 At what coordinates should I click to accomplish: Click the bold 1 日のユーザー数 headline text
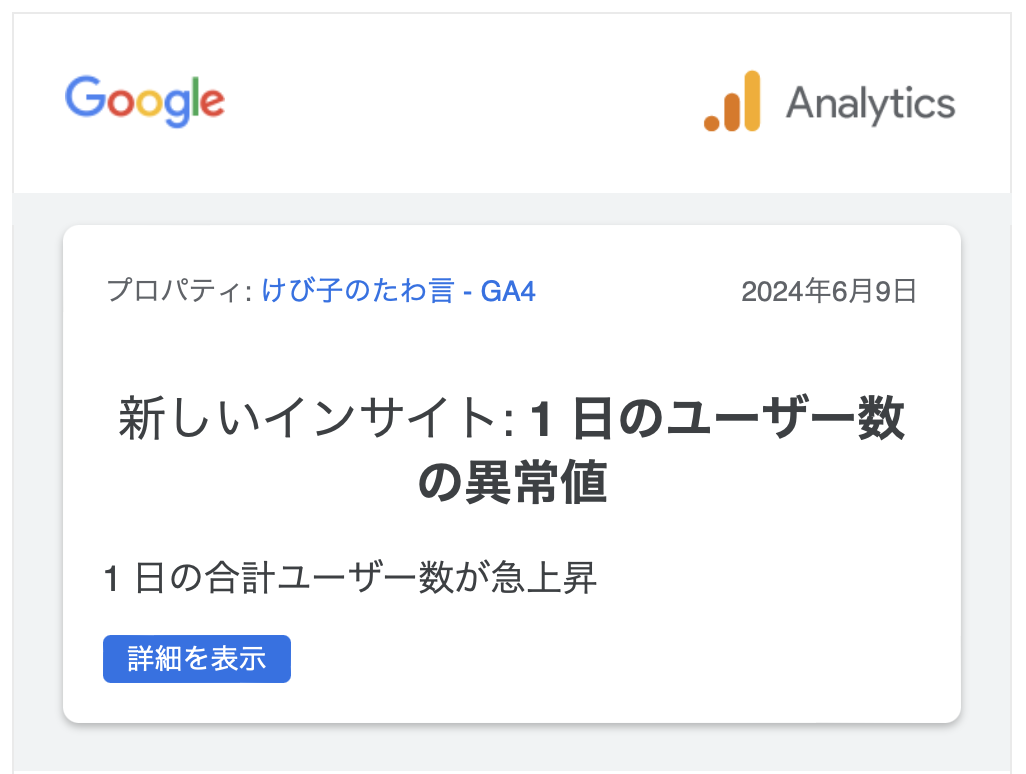(x=716, y=420)
